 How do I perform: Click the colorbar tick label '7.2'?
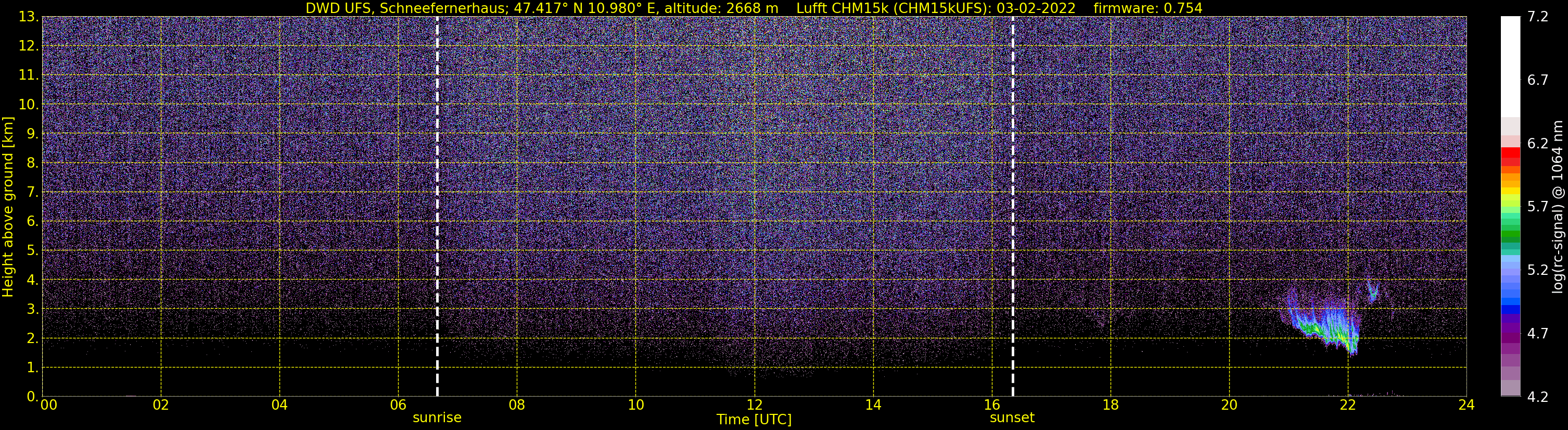click(1538, 17)
